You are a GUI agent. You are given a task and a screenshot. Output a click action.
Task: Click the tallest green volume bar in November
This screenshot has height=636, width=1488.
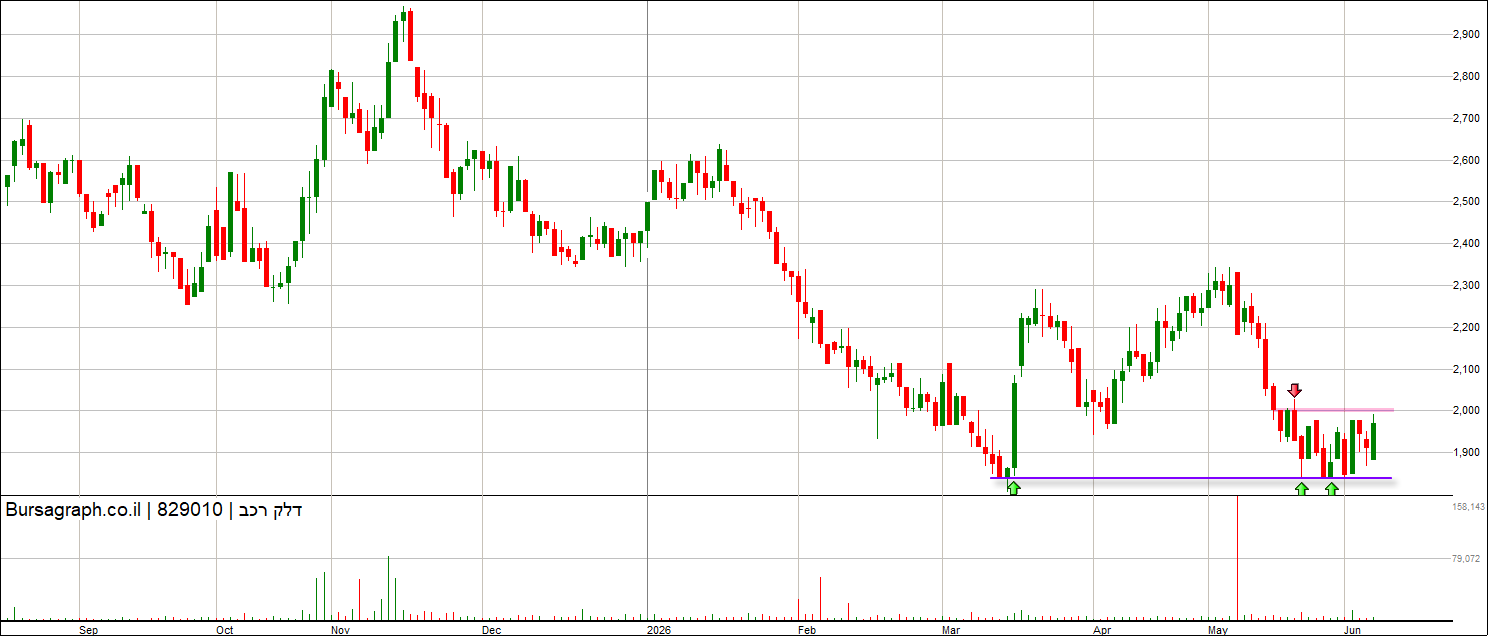pyautogui.click(x=388, y=588)
